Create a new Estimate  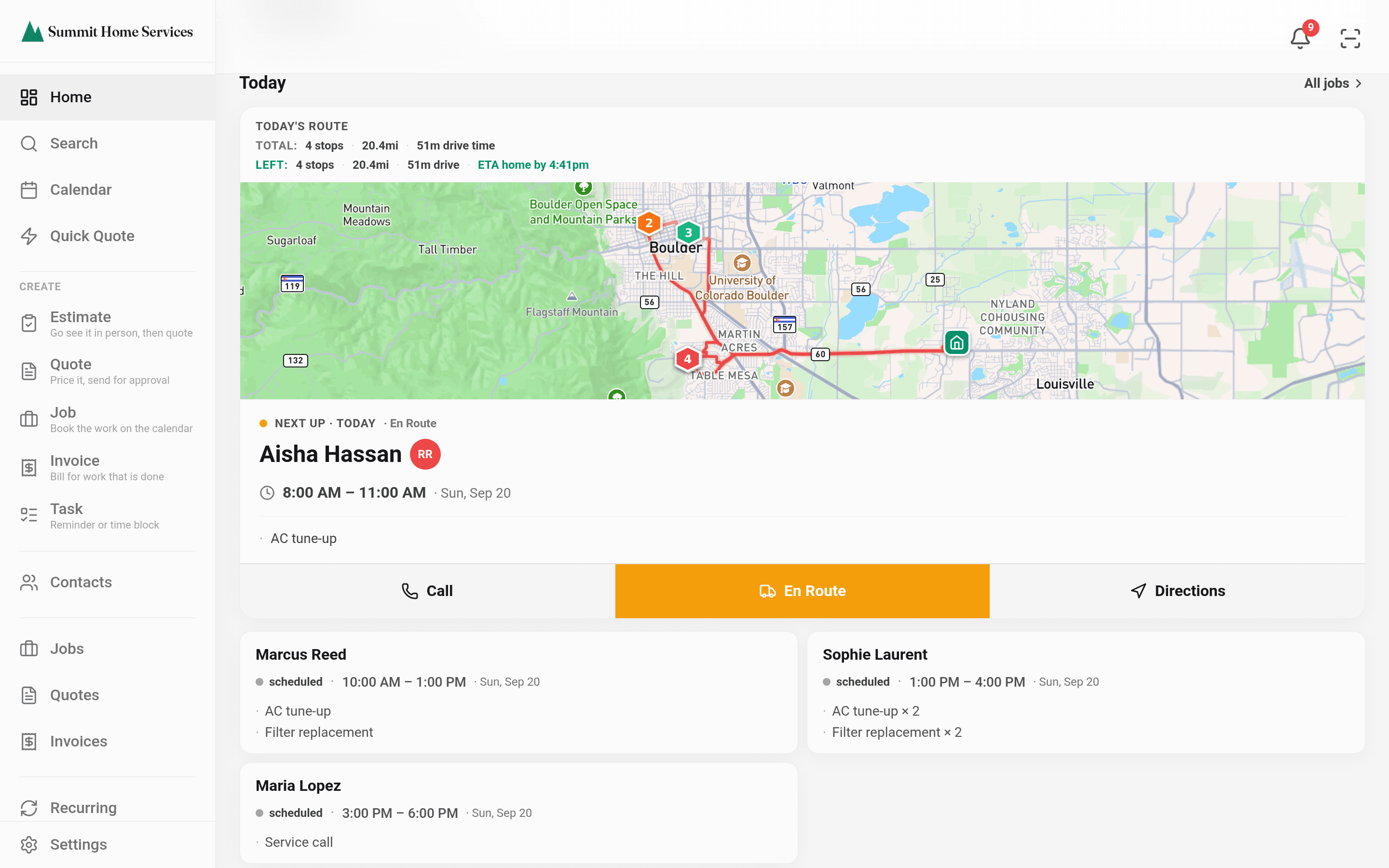(x=108, y=324)
